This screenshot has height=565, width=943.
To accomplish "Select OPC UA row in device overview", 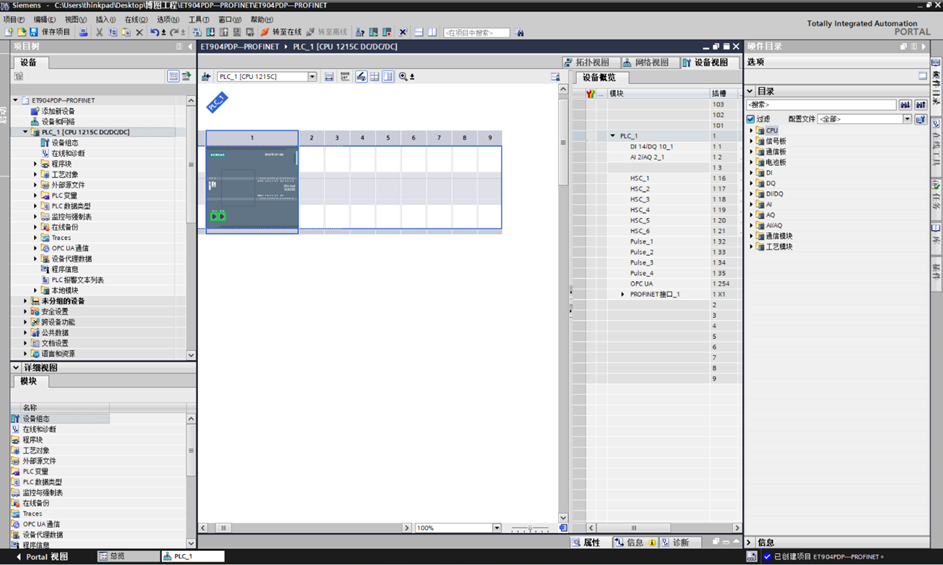I will pyautogui.click(x=656, y=283).
